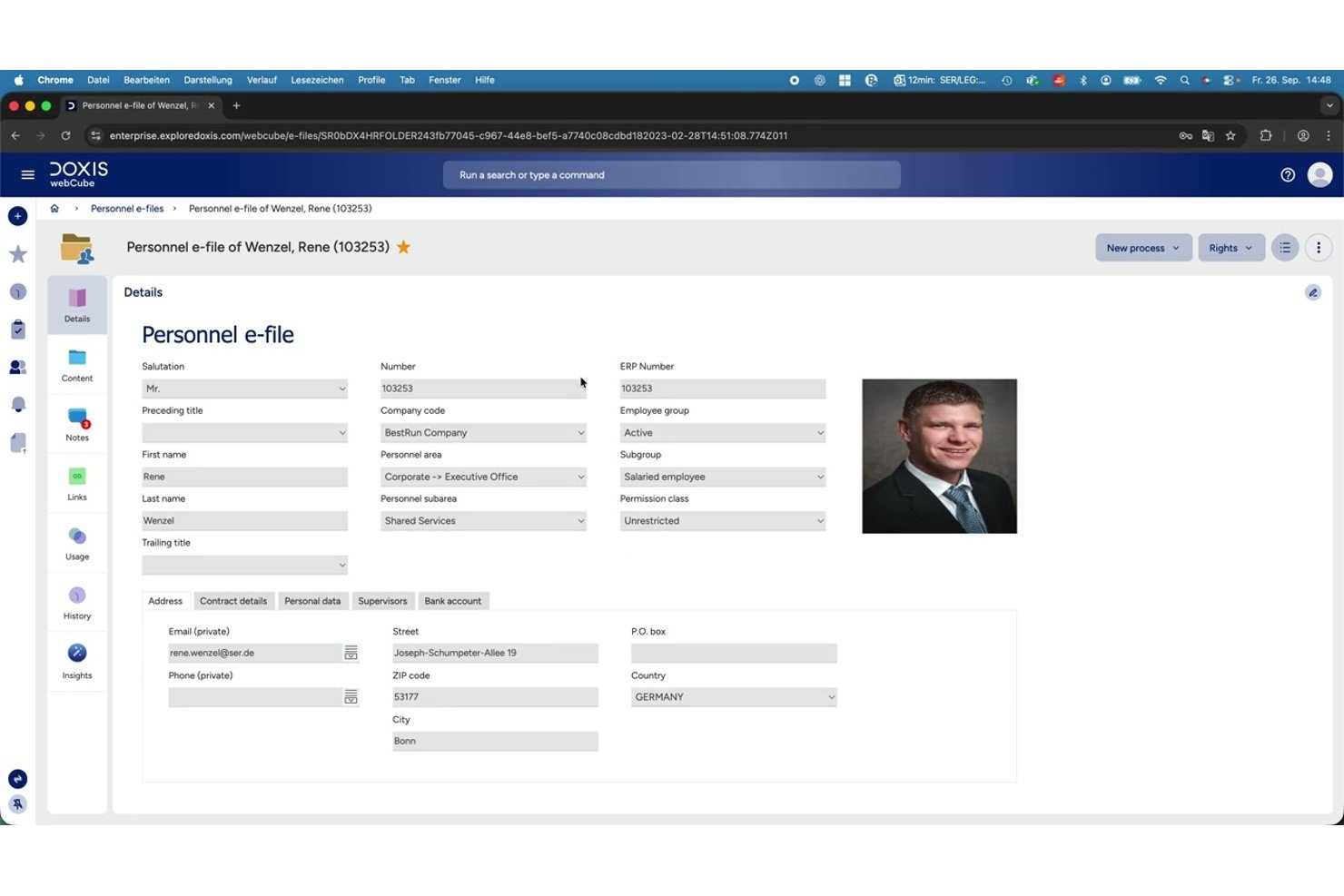Open the Links panel
Image resolution: width=1344 pixels, height=896 pixels.
[x=77, y=484]
